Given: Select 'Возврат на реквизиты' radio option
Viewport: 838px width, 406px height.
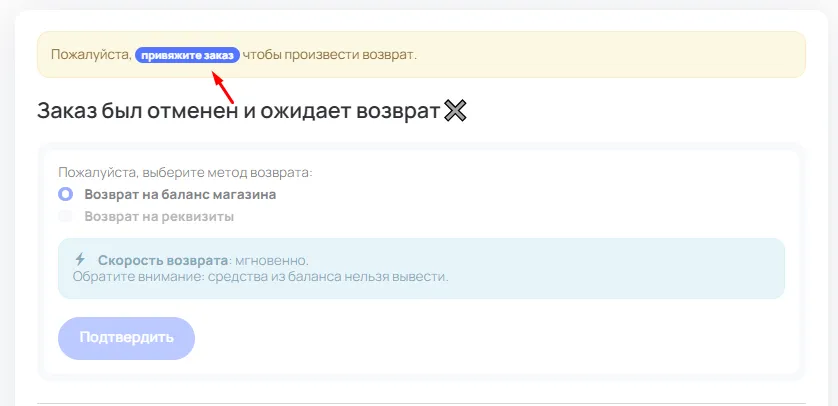Looking at the screenshot, I should click(65, 216).
